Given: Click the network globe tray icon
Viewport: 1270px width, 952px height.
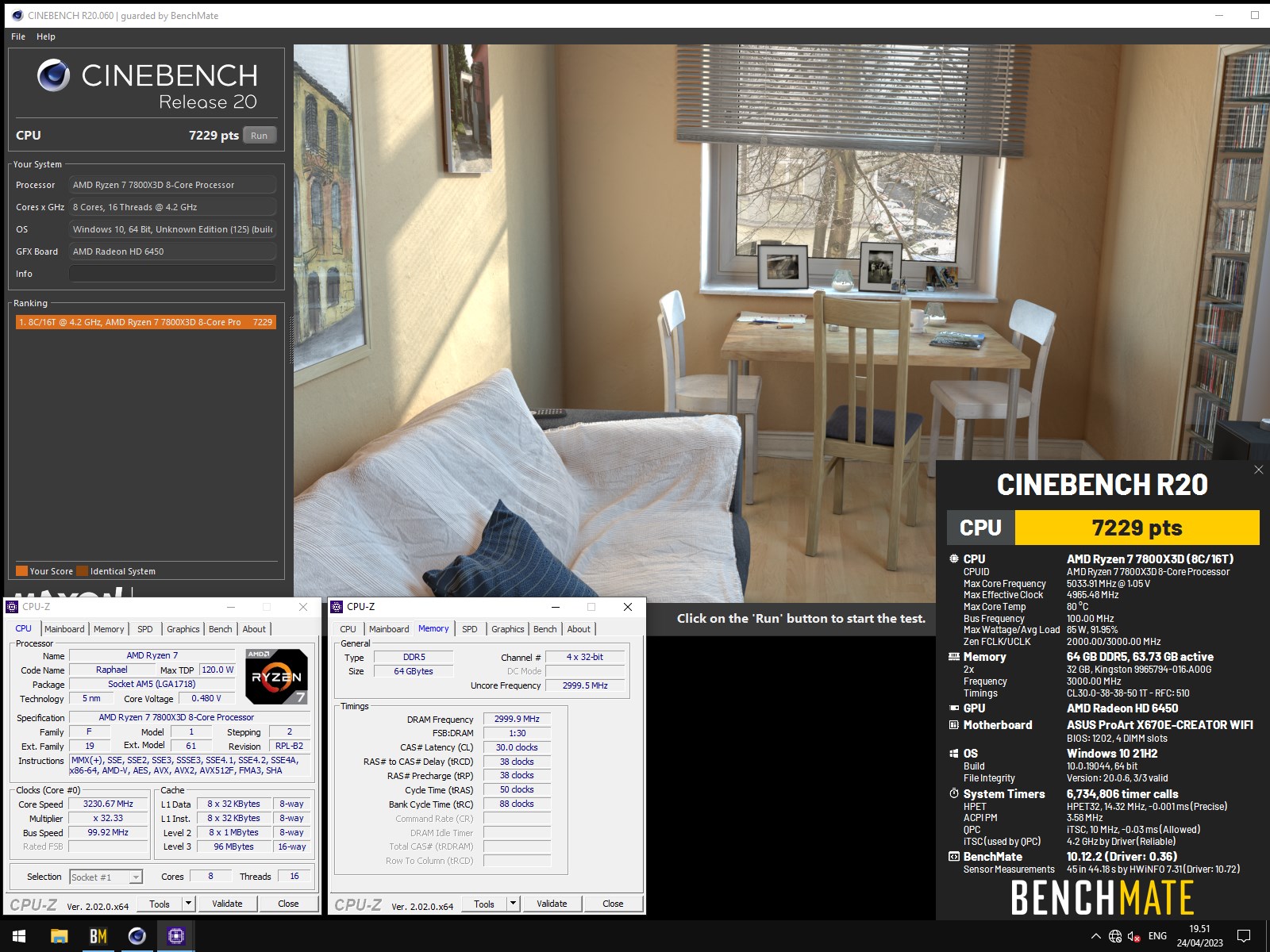Looking at the screenshot, I should coord(1114,936).
